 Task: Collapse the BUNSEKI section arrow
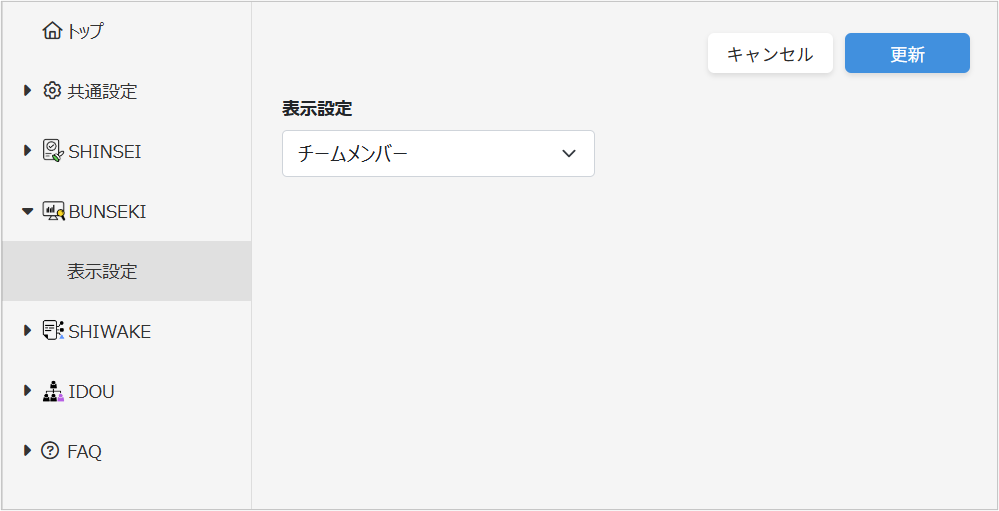(28, 211)
